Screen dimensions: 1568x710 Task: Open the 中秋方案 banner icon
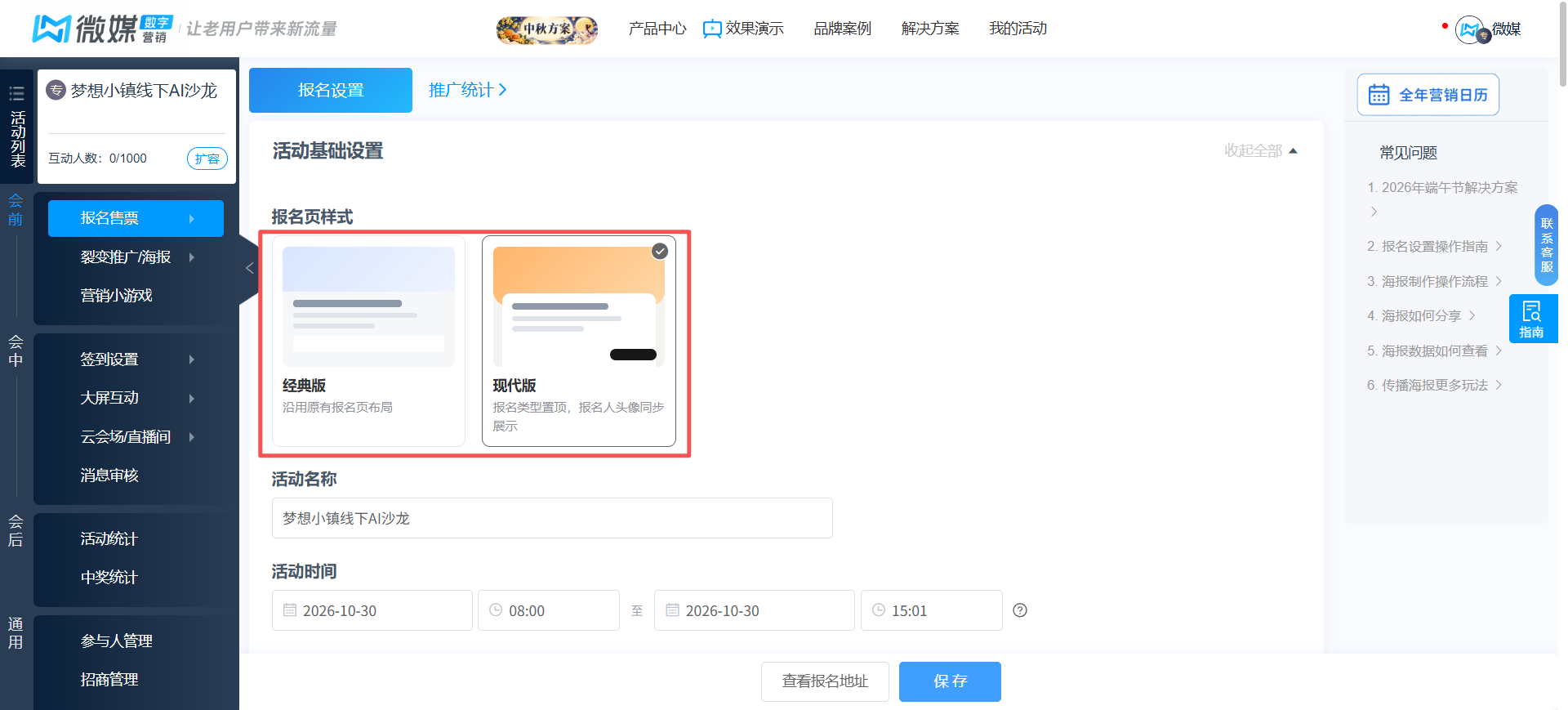[547, 29]
